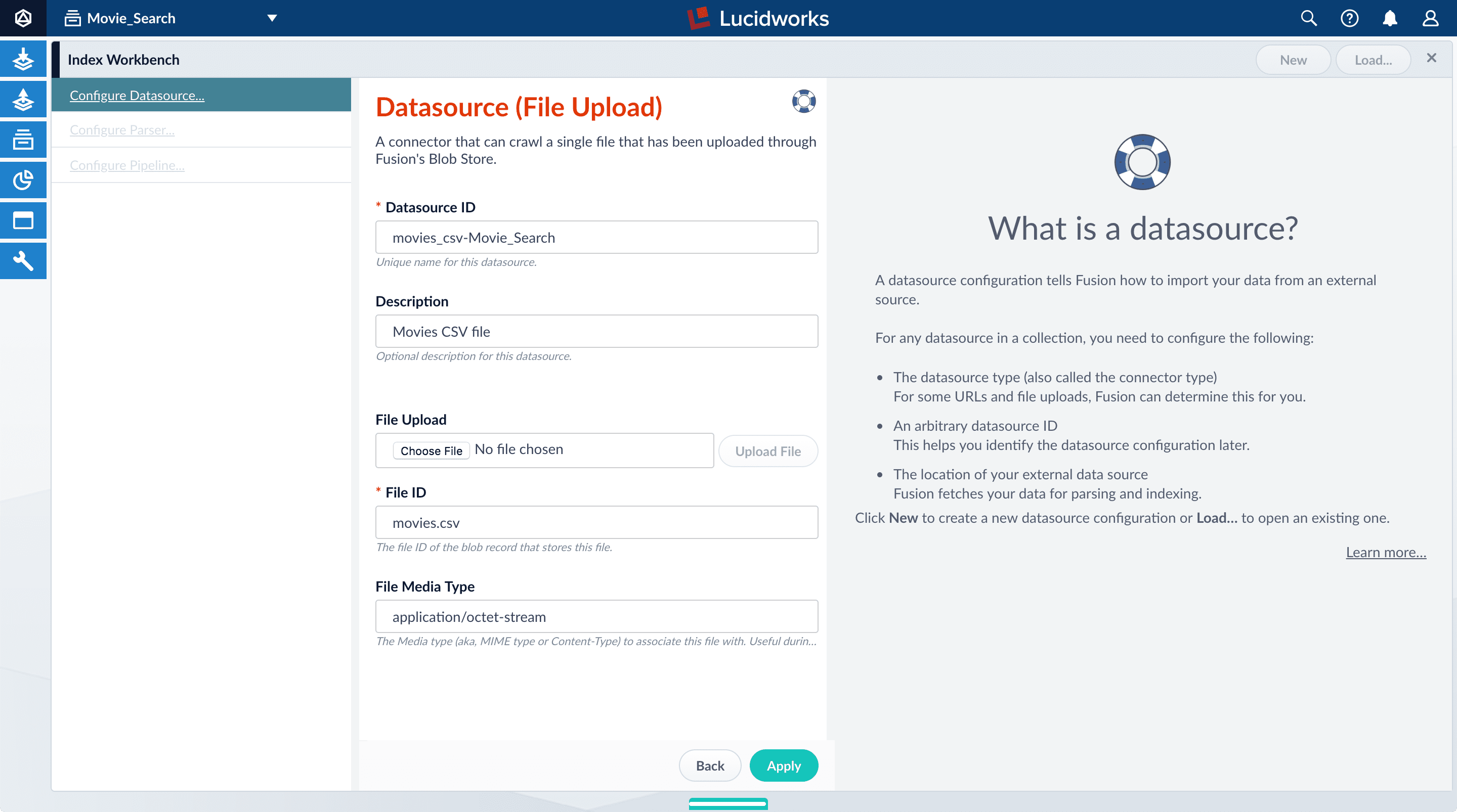The image size is (1457, 812).
Task: Open the help question mark icon
Action: (x=1349, y=18)
